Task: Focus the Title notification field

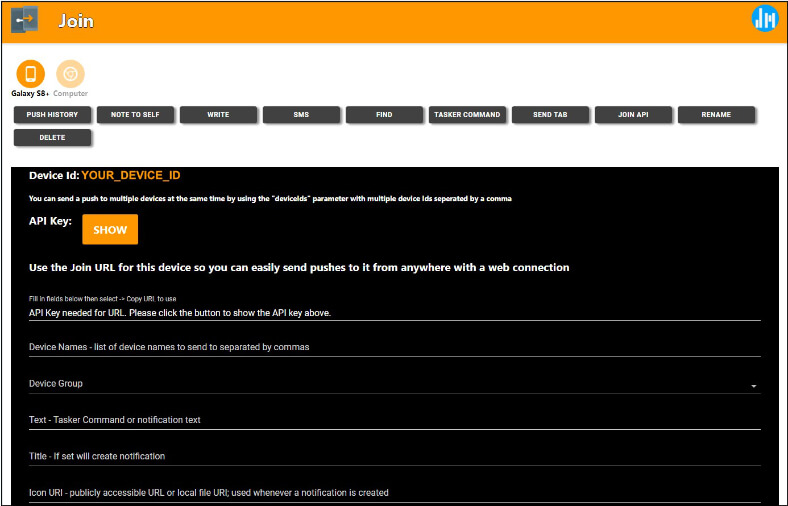Action: point(395,456)
